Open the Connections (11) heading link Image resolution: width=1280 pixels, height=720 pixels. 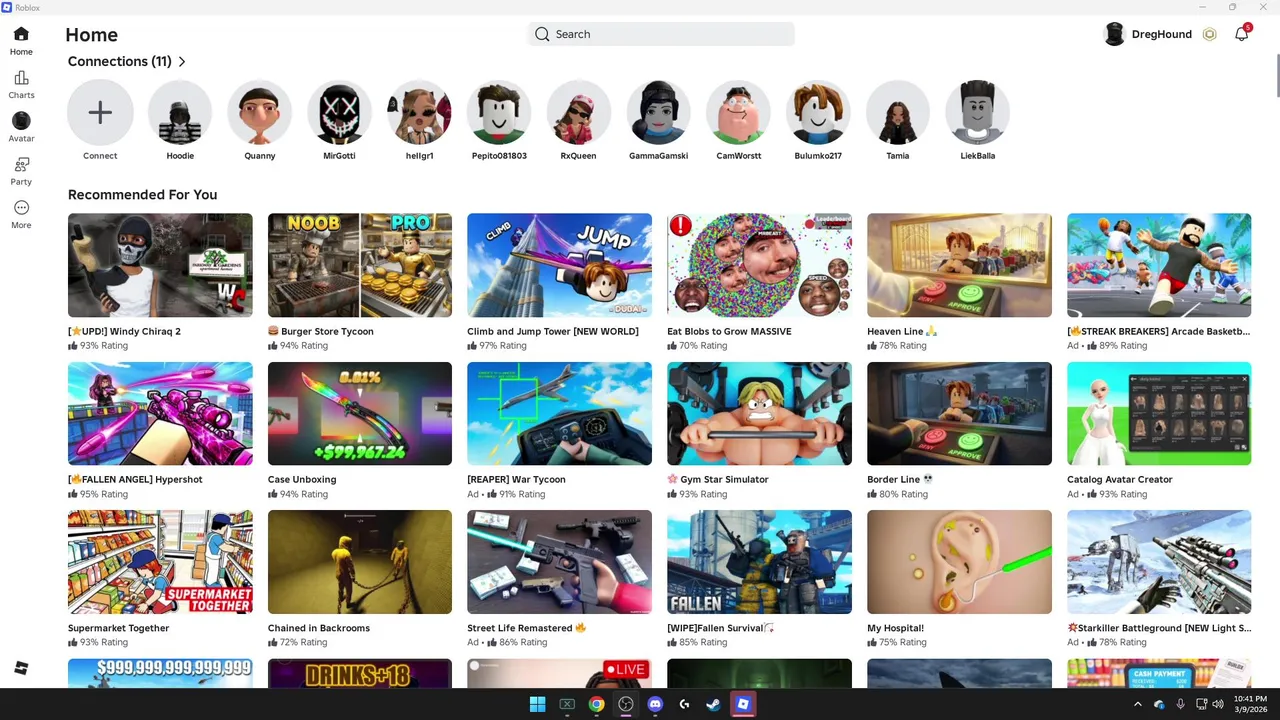point(120,61)
